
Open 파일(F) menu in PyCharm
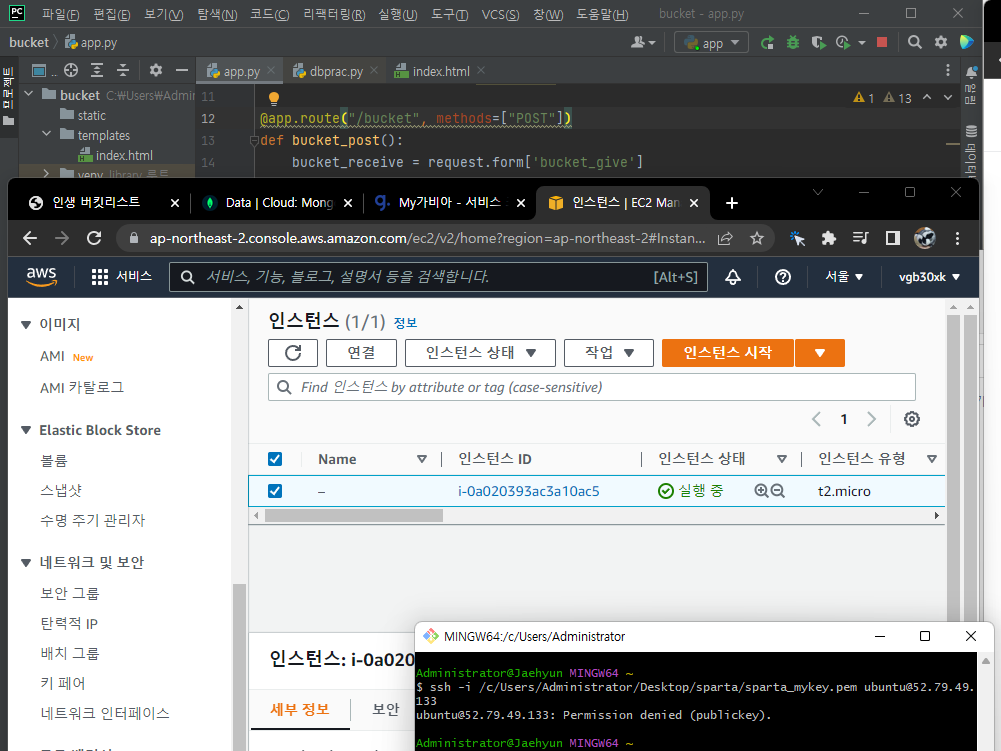pyautogui.click(x=61, y=13)
